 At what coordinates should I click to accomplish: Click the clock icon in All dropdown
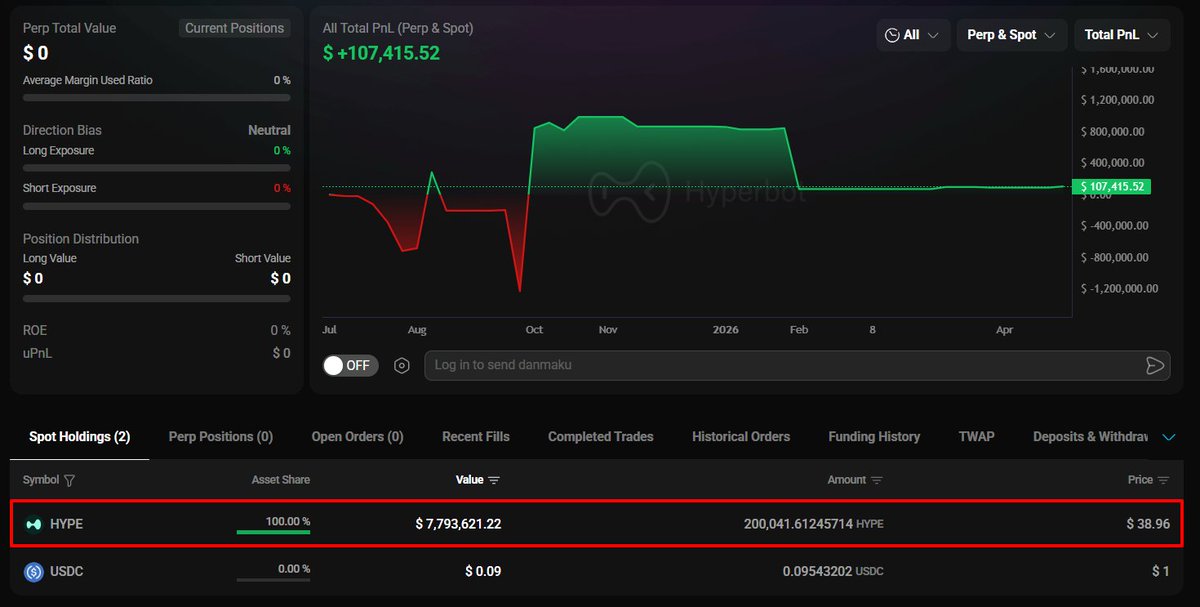click(x=892, y=35)
